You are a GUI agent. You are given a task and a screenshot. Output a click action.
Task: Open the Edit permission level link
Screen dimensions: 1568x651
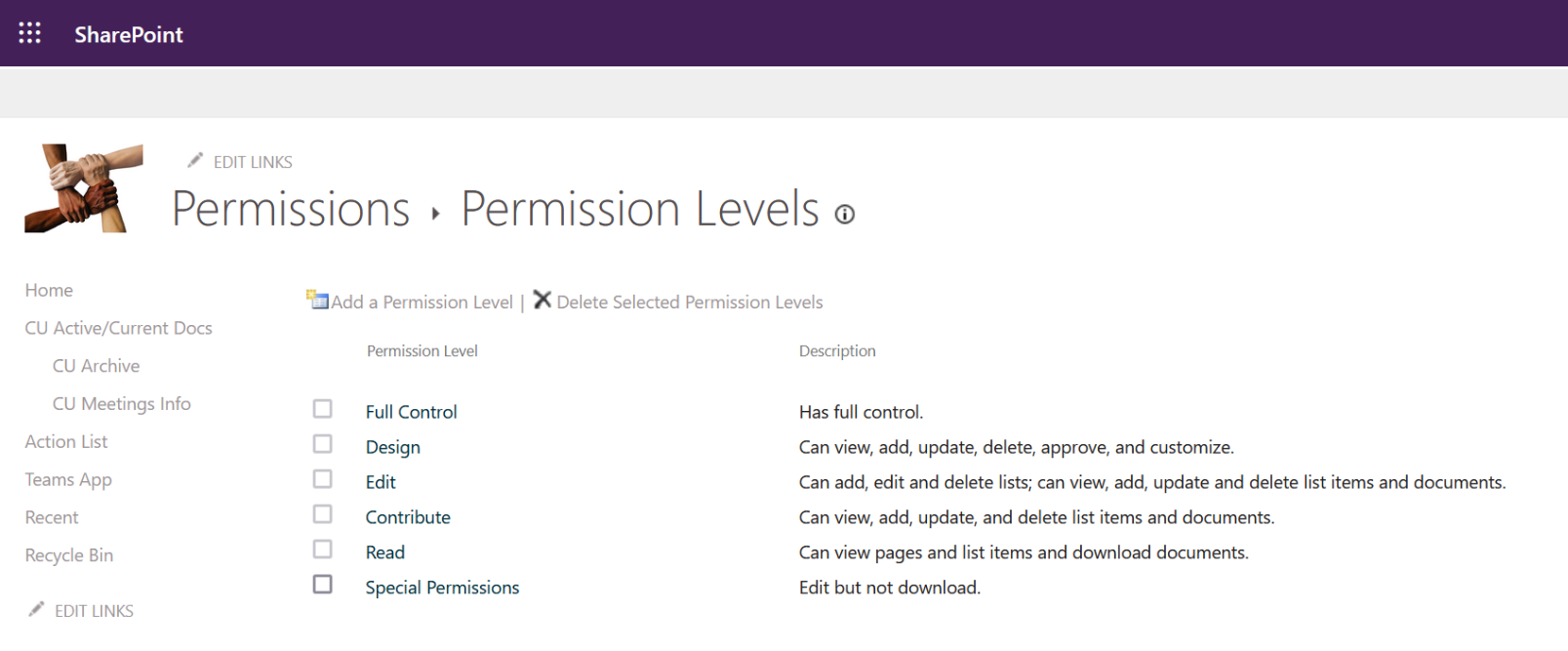tap(381, 482)
